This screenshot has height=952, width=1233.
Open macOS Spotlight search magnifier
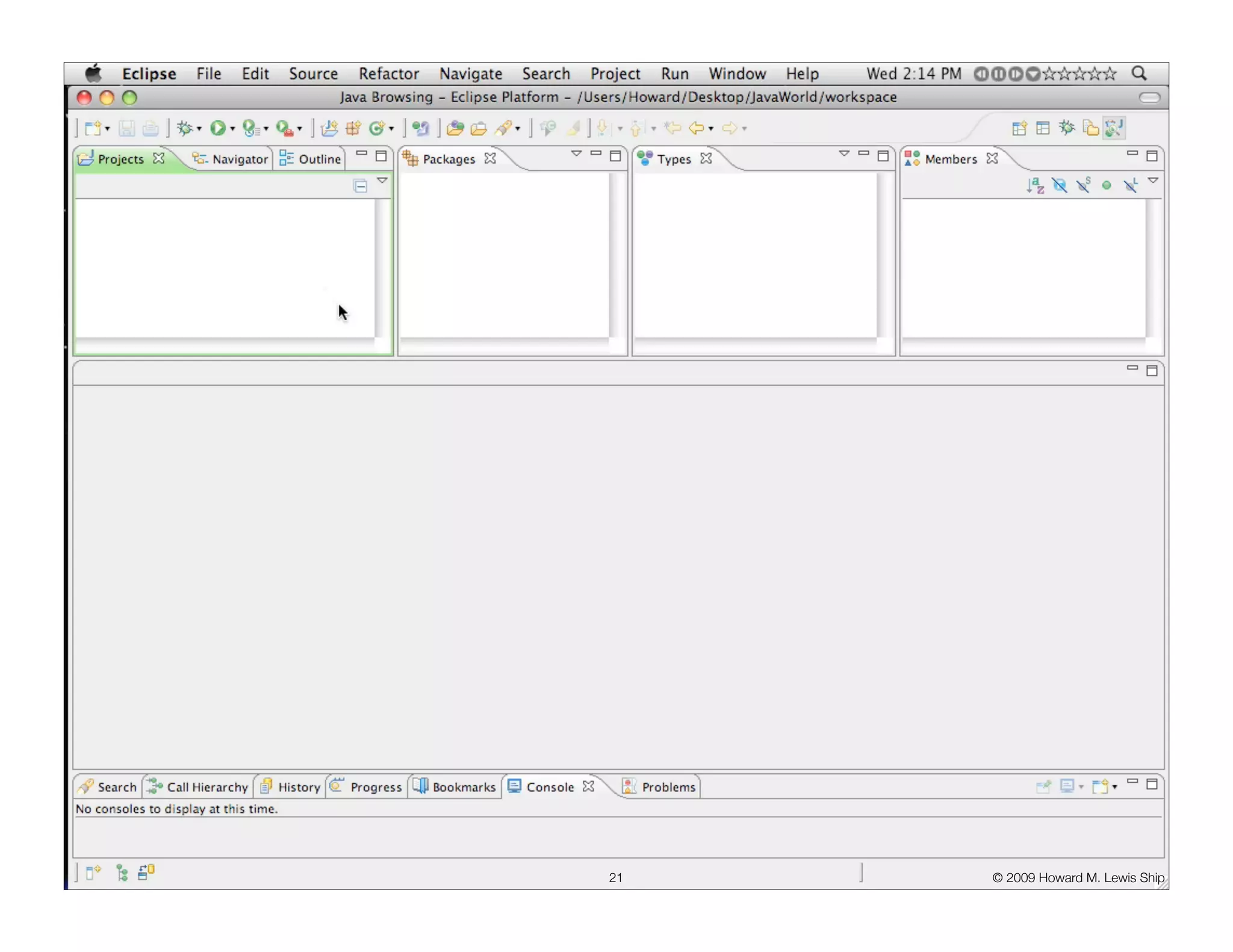(x=1138, y=73)
